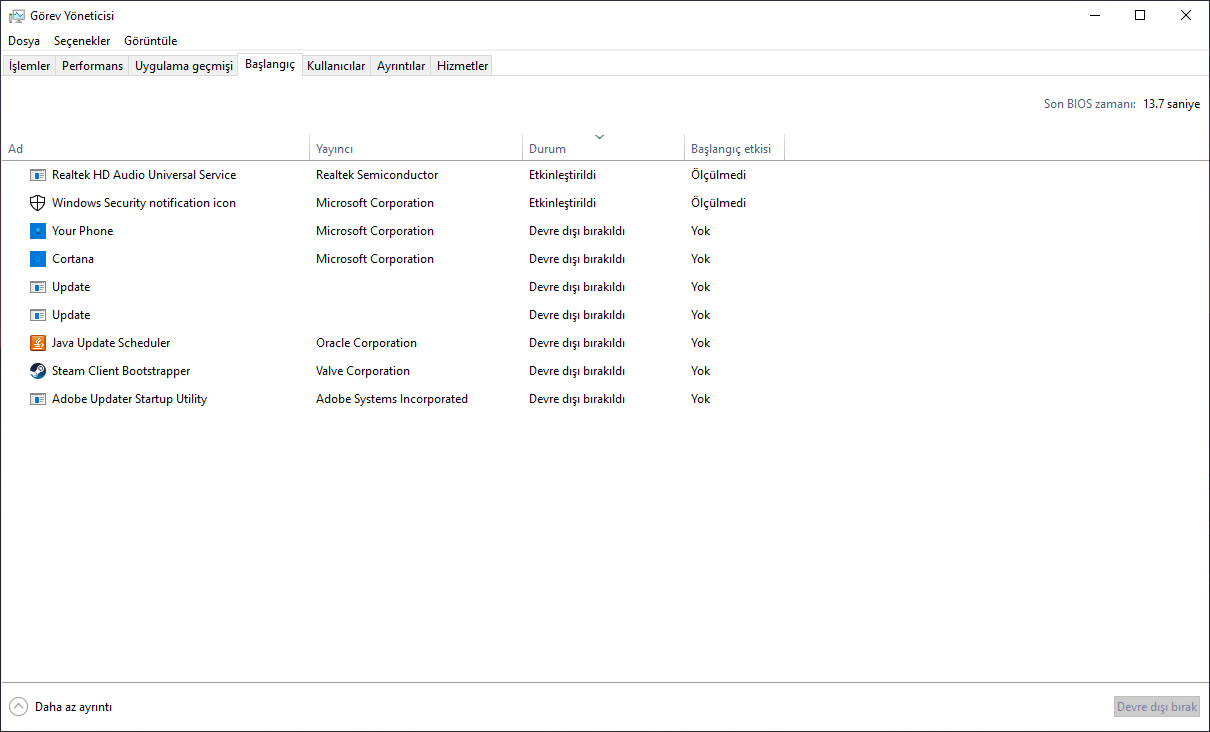The height and width of the screenshot is (732, 1210).
Task: Switch to the İşlemler tab
Action: 29,66
